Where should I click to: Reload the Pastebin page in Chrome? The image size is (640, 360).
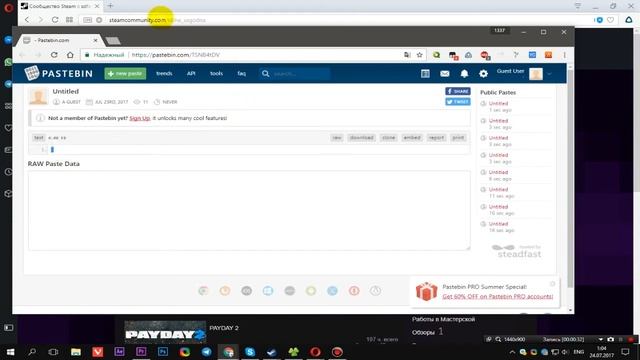pyautogui.click(x=54, y=55)
